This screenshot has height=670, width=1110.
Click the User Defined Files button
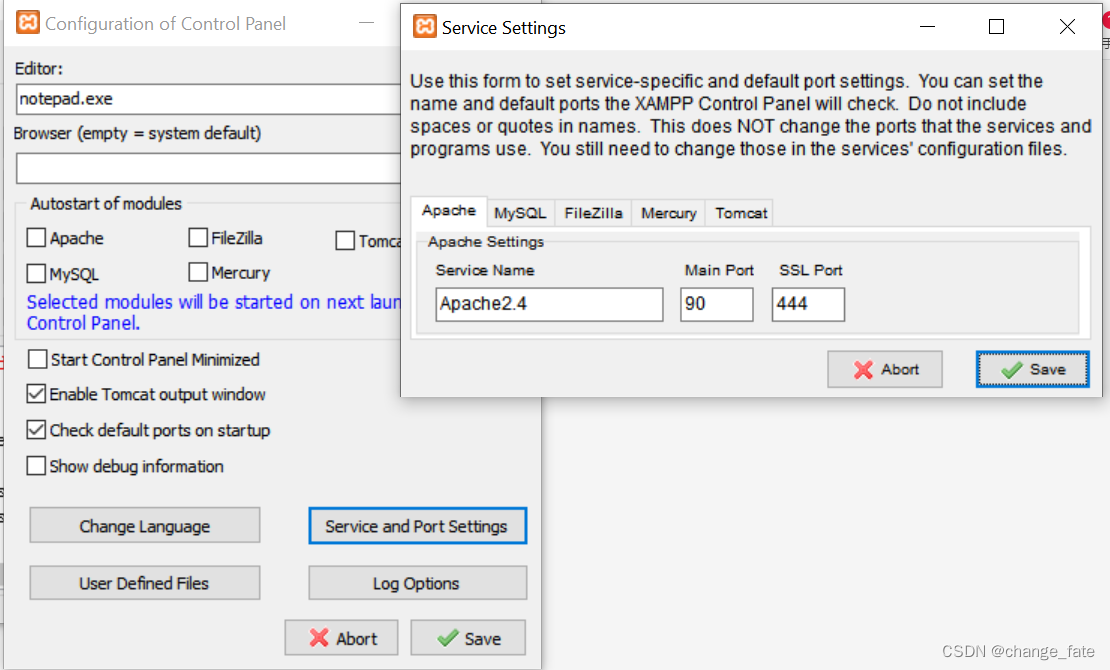click(x=144, y=583)
